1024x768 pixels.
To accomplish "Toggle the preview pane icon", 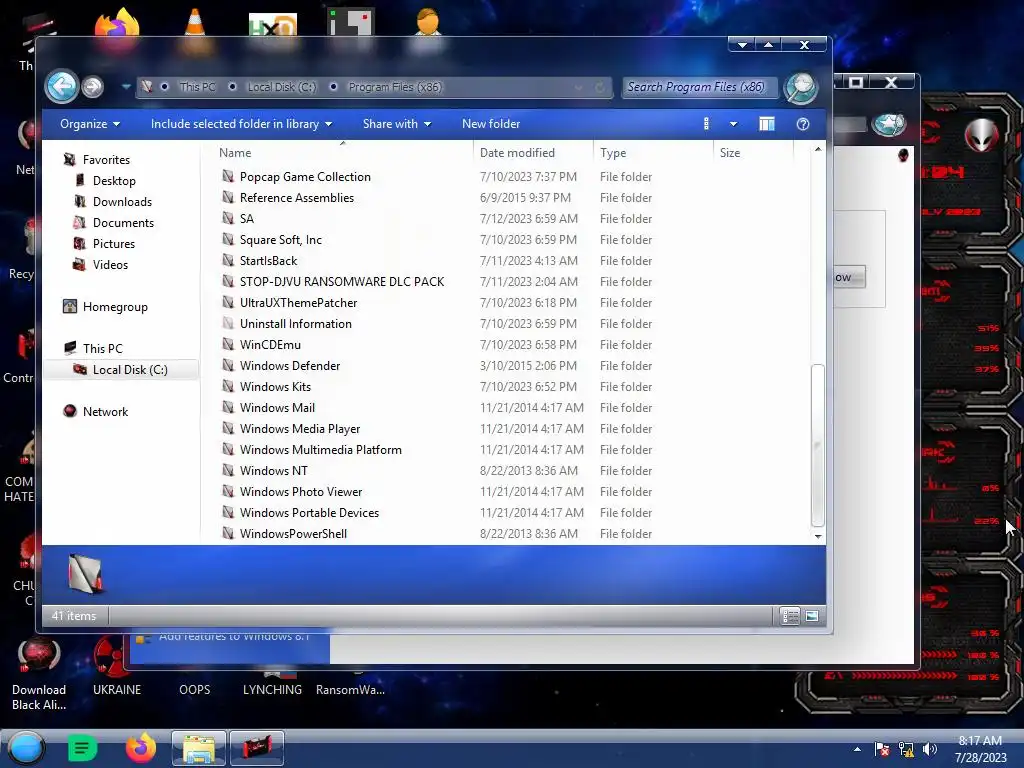I will coord(767,124).
